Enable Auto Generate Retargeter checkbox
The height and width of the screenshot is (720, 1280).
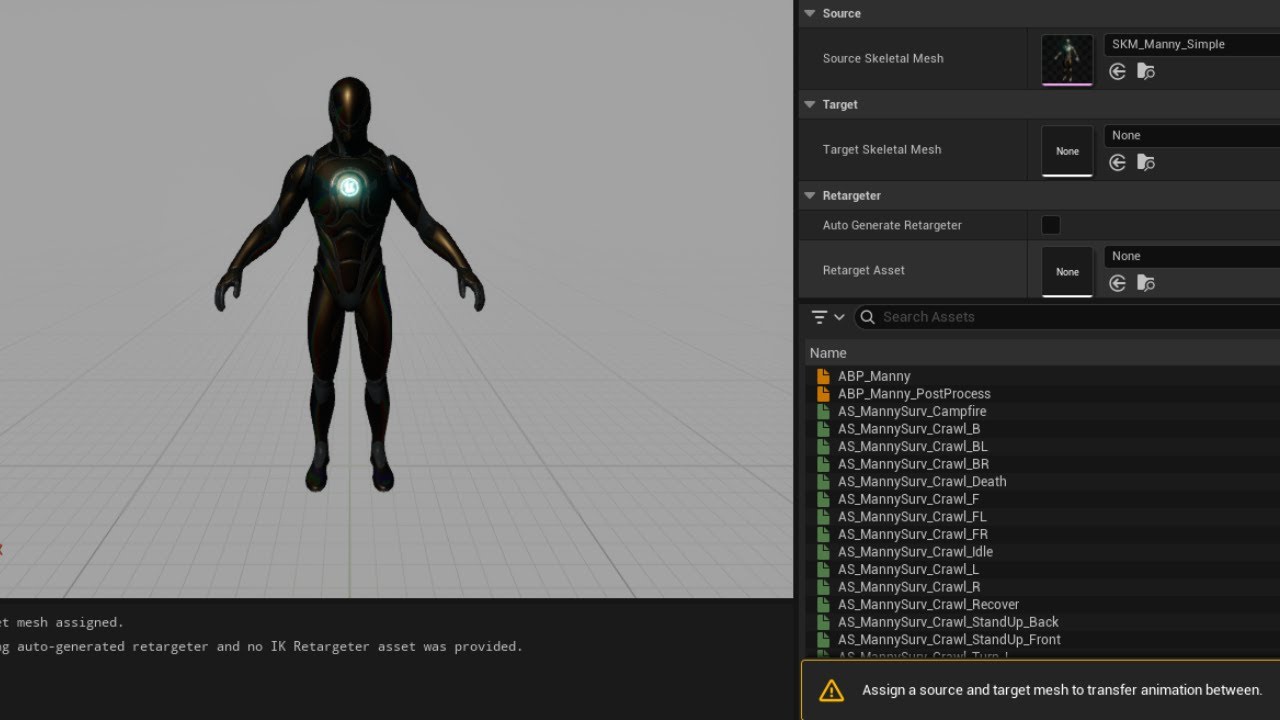pos(1051,225)
